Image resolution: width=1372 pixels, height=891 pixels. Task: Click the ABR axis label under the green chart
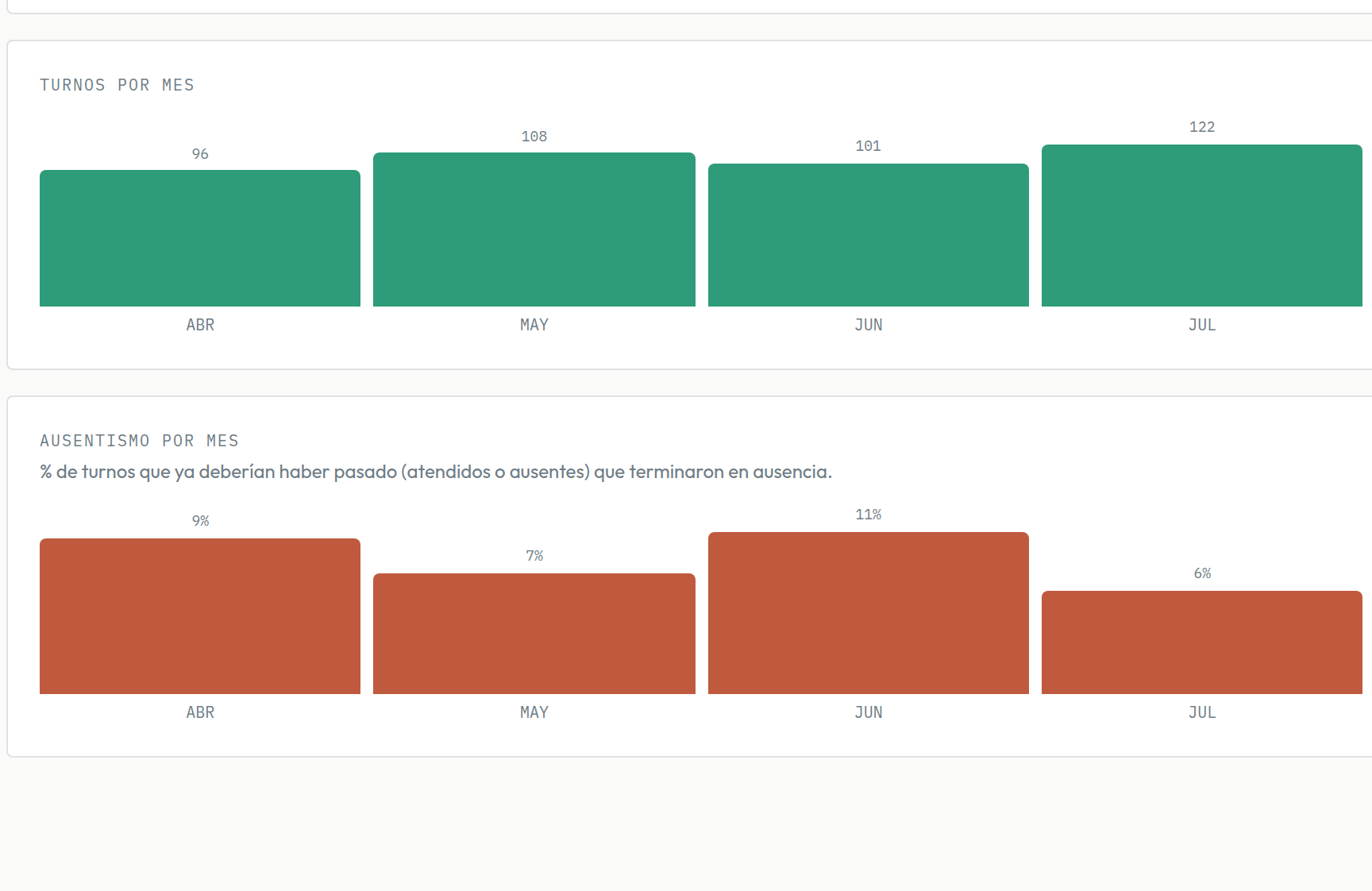tap(200, 325)
